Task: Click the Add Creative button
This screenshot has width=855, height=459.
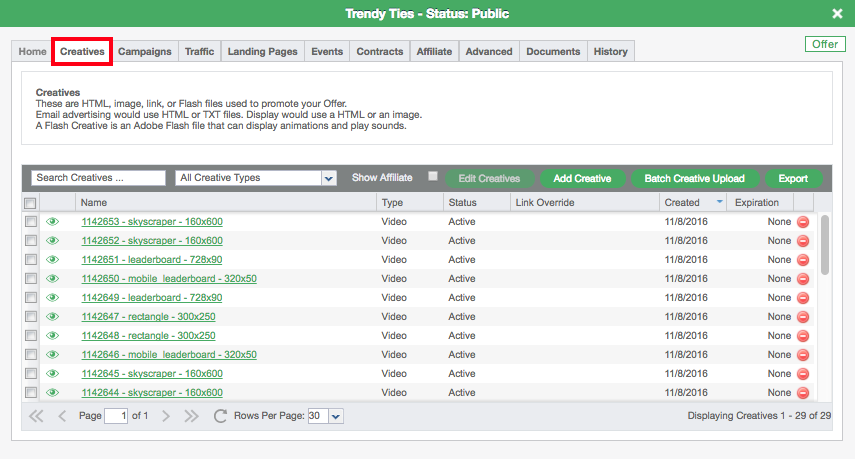Action: [x=582, y=178]
